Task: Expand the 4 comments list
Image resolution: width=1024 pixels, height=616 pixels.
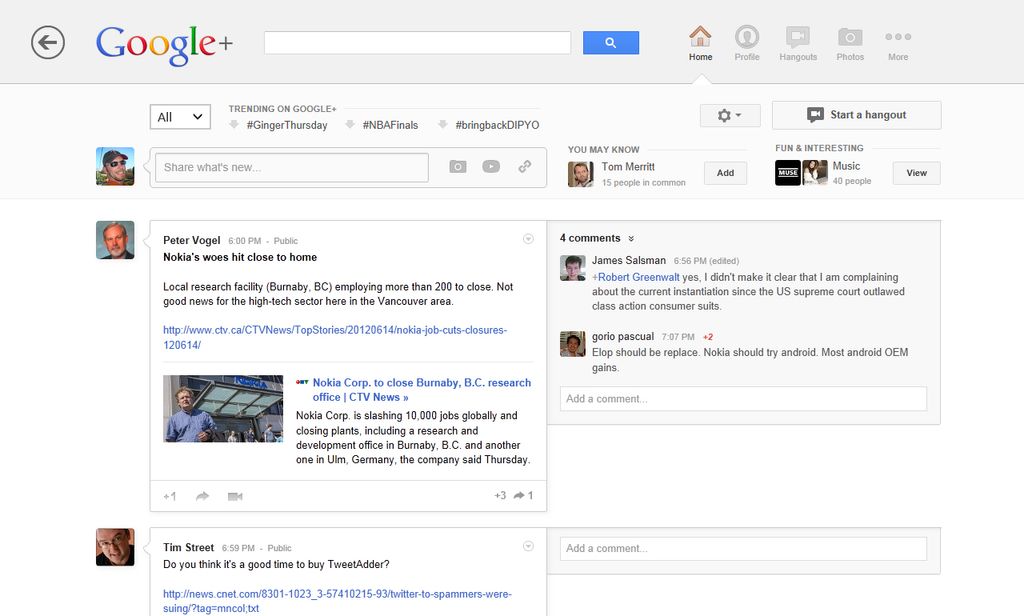Action: point(596,238)
